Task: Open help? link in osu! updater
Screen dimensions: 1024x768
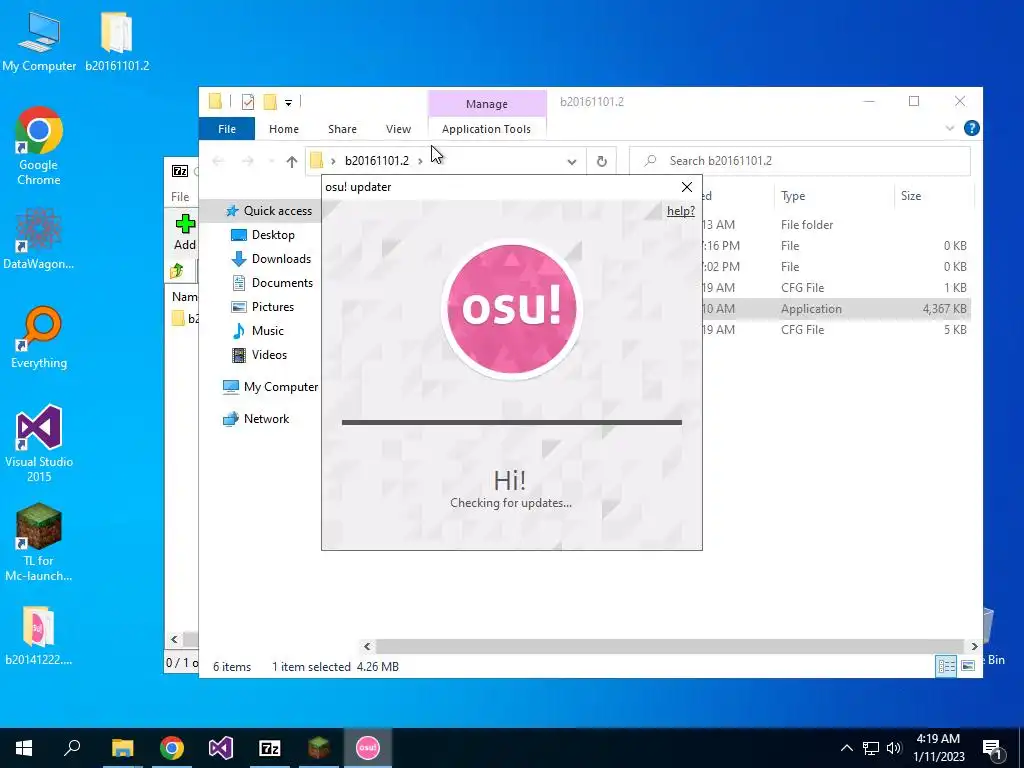Action: (680, 211)
